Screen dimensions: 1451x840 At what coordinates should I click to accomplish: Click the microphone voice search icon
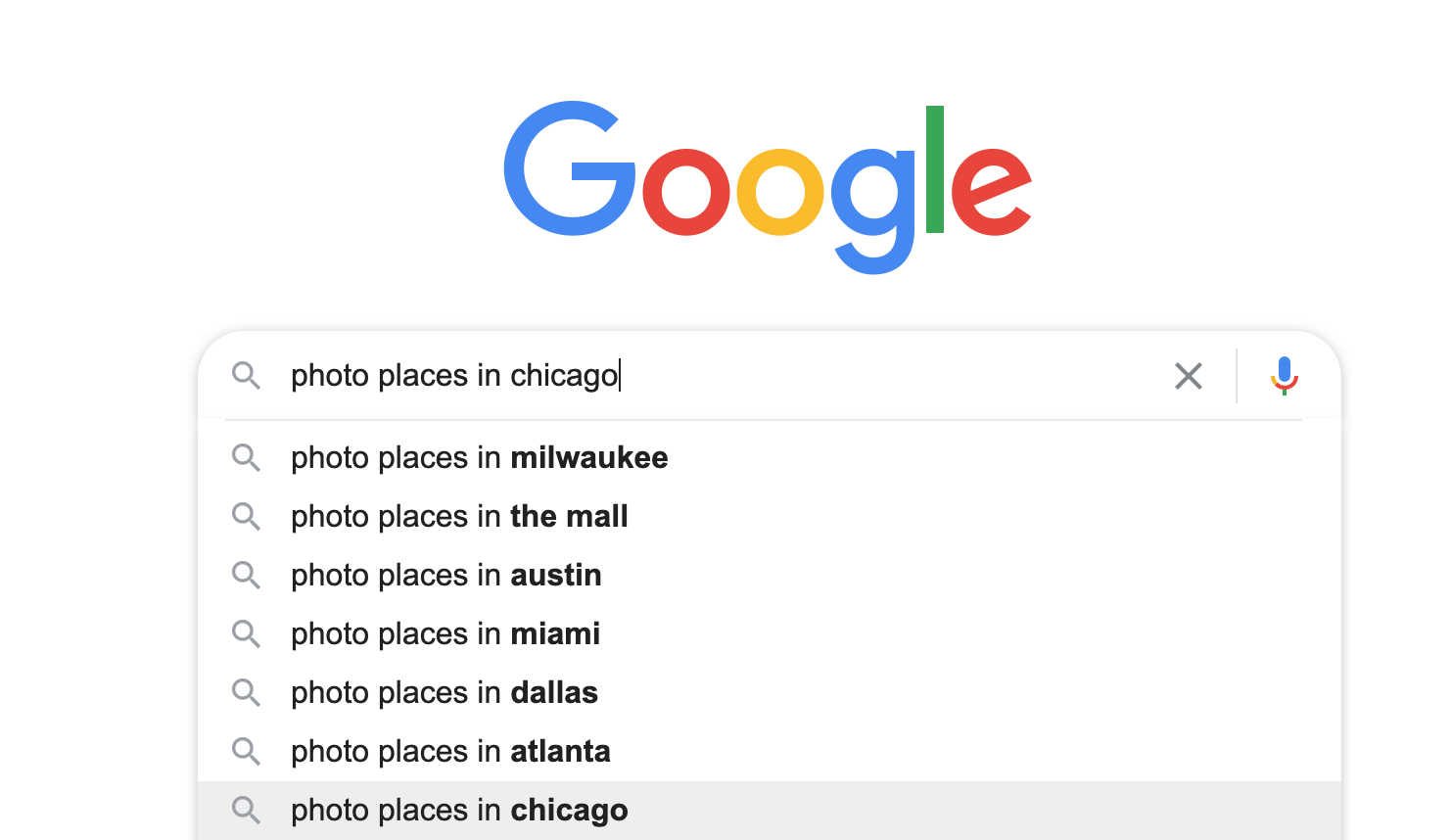[1284, 376]
